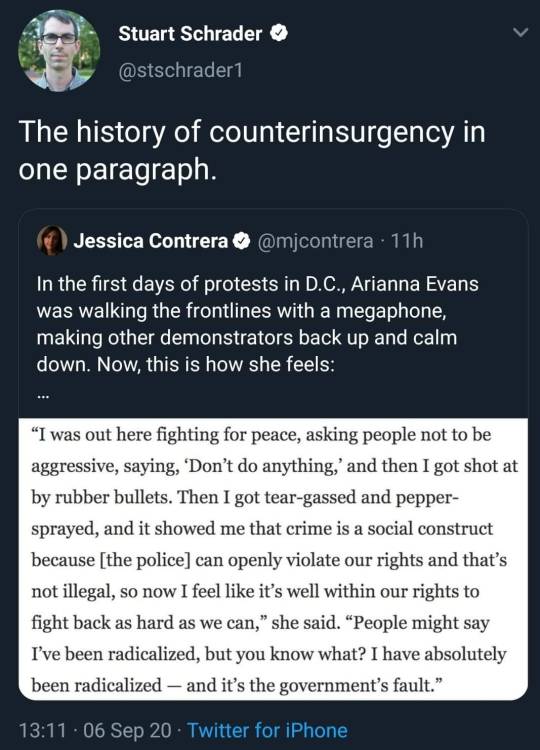Click the Jessica Contrera name in quoted tweet

[151, 241]
